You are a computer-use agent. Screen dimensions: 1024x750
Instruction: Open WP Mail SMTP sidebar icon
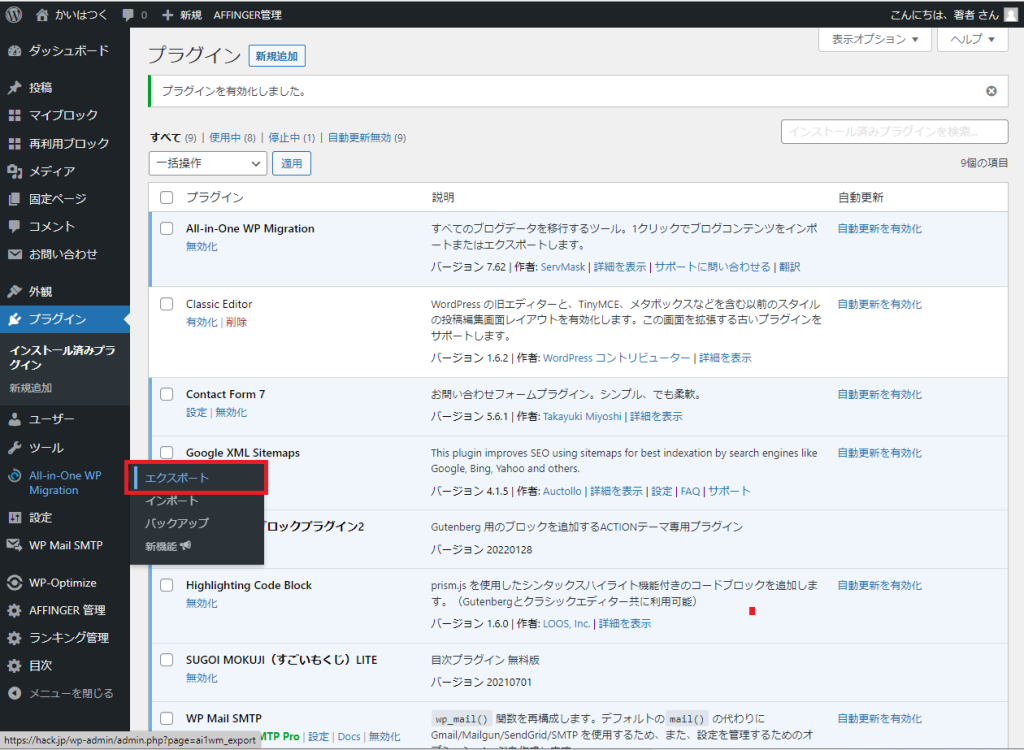[x=14, y=545]
